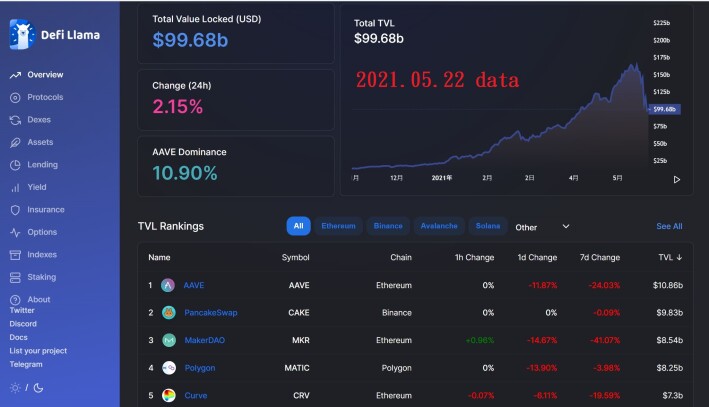Click the AAVE token logo
Screen dimensions: 709x407
[x=168, y=285]
